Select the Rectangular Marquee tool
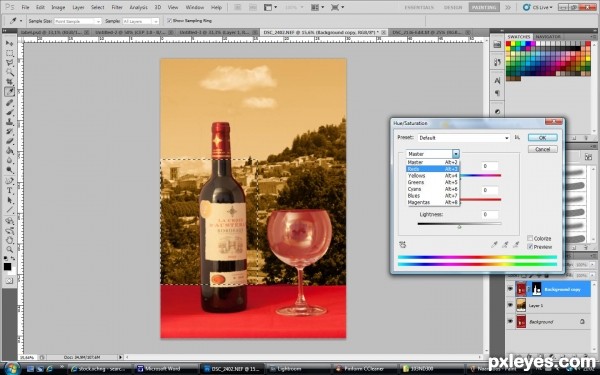The width and height of the screenshot is (600, 375). click(x=9, y=53)
